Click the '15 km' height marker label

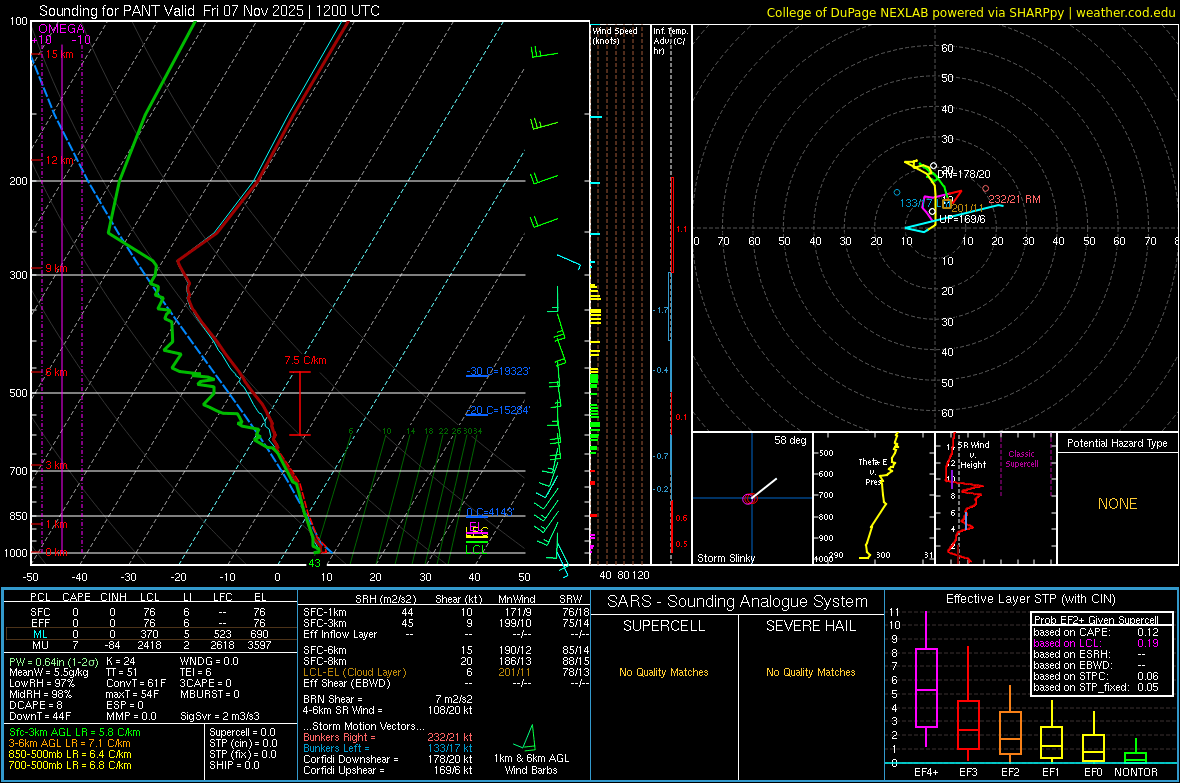61,54
